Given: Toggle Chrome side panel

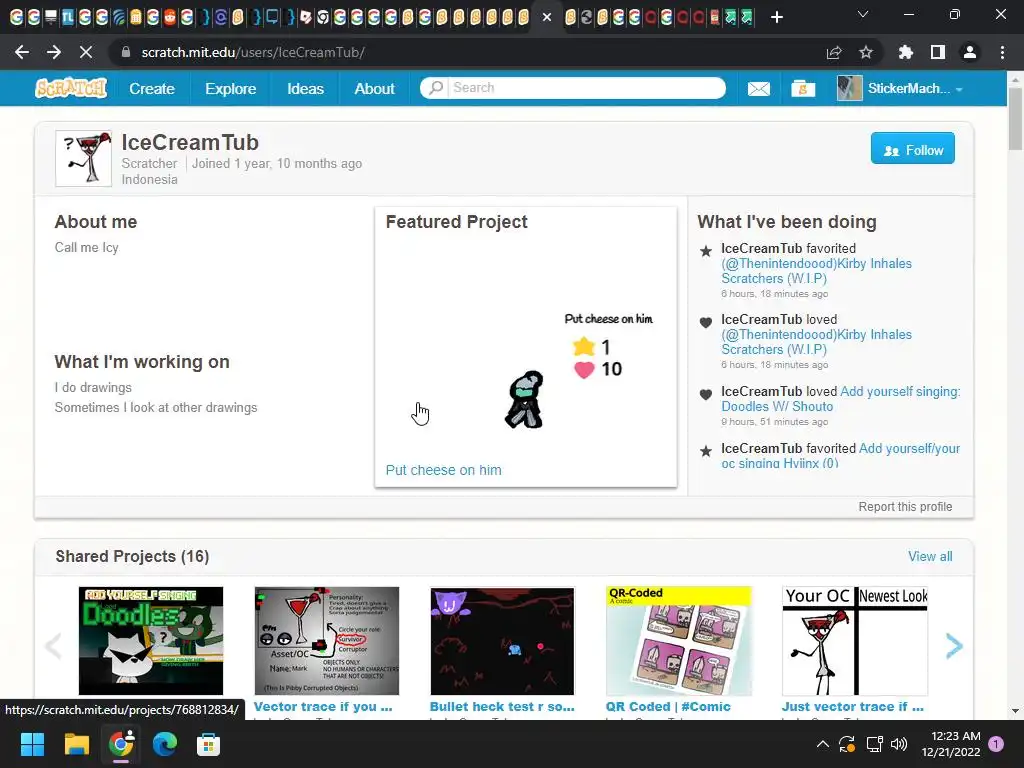Looking at the screenshot, I should (938, 52).
